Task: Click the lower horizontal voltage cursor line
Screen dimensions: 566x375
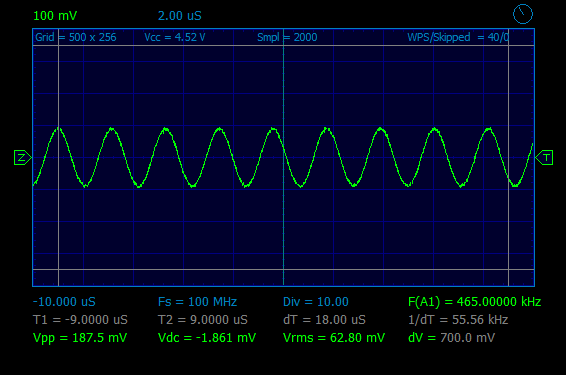Action: pos(283,269)
